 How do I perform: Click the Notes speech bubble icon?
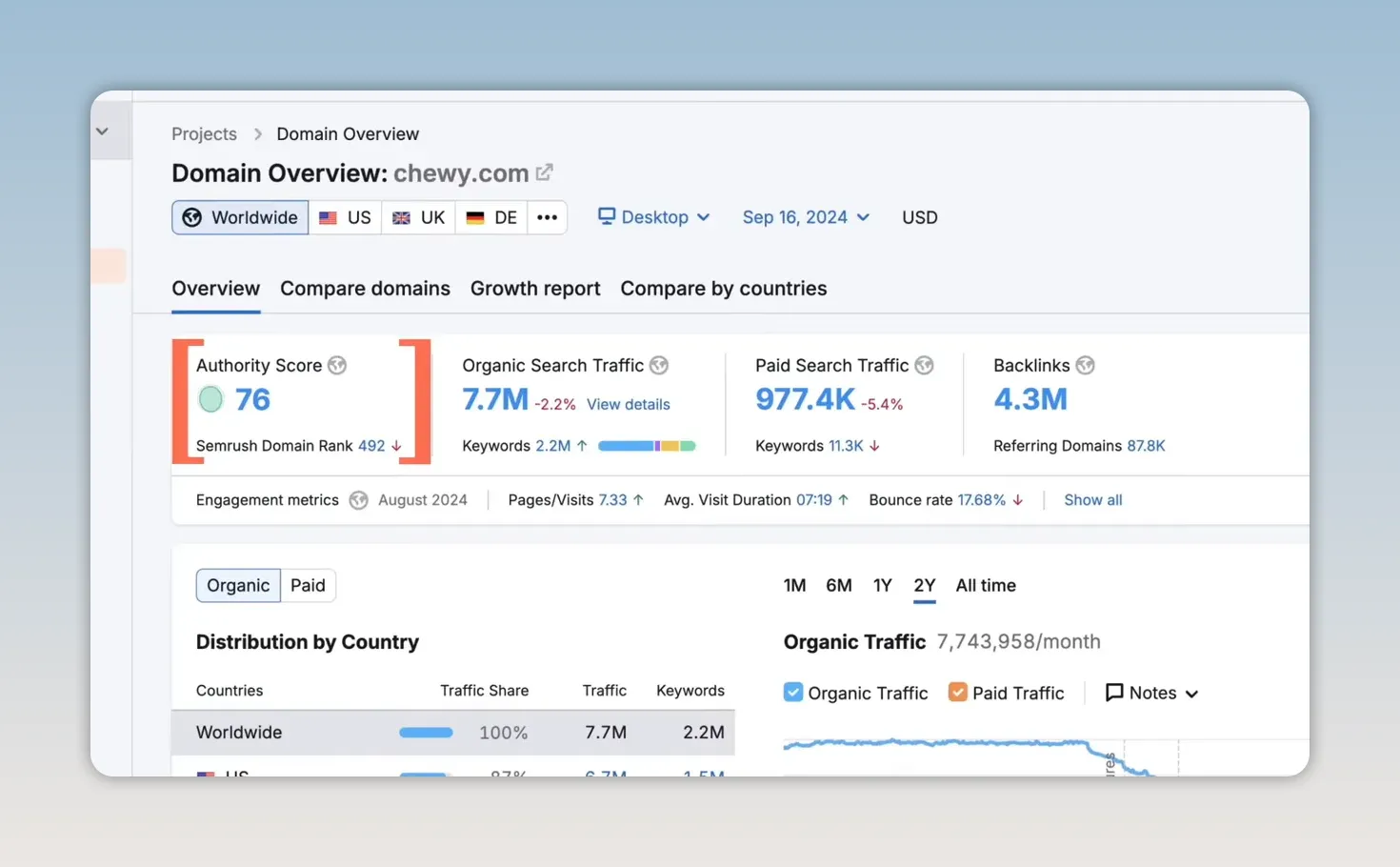coord(1114,693)
